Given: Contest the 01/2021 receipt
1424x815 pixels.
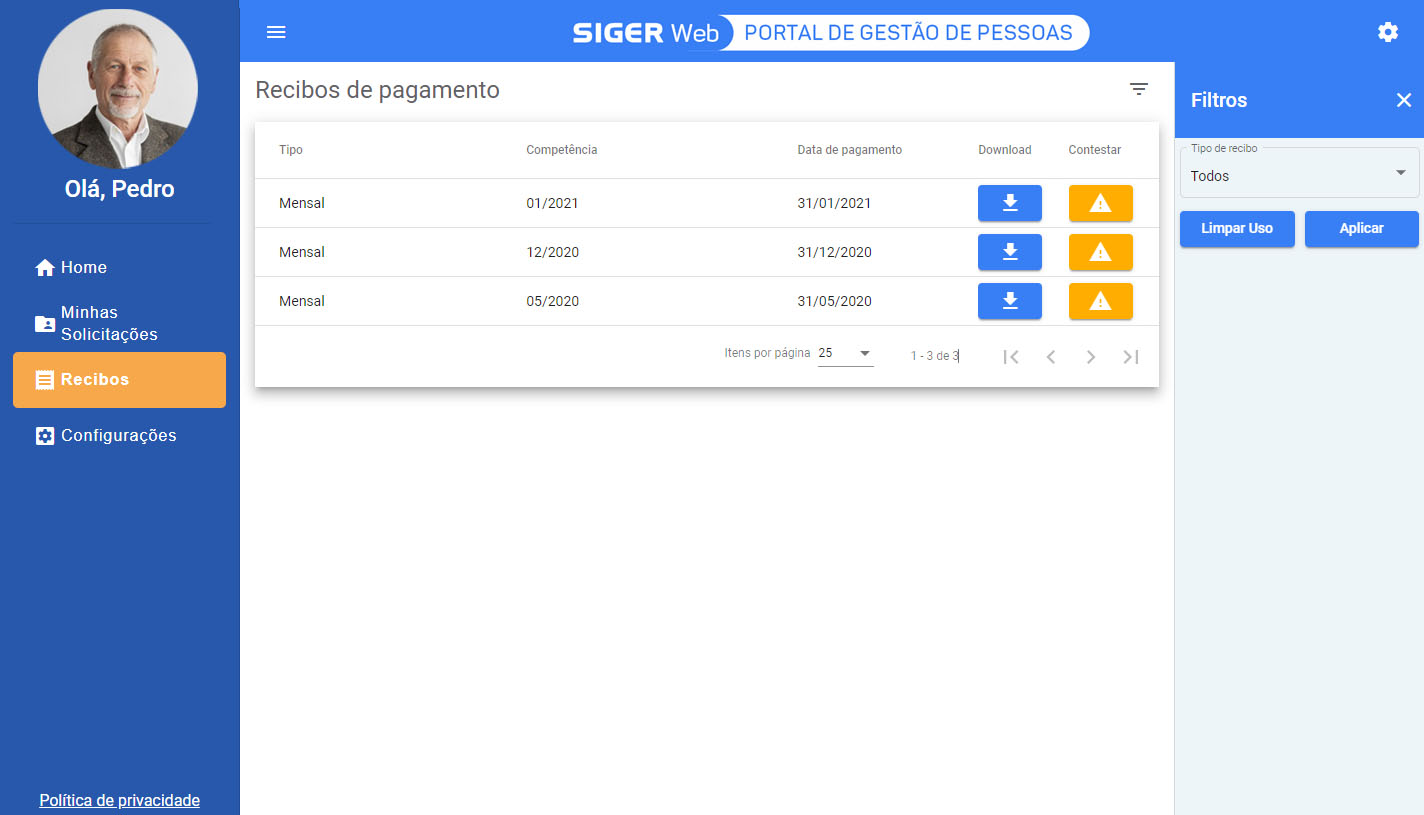Looking at the screenshot, I should pos(1101,203).
